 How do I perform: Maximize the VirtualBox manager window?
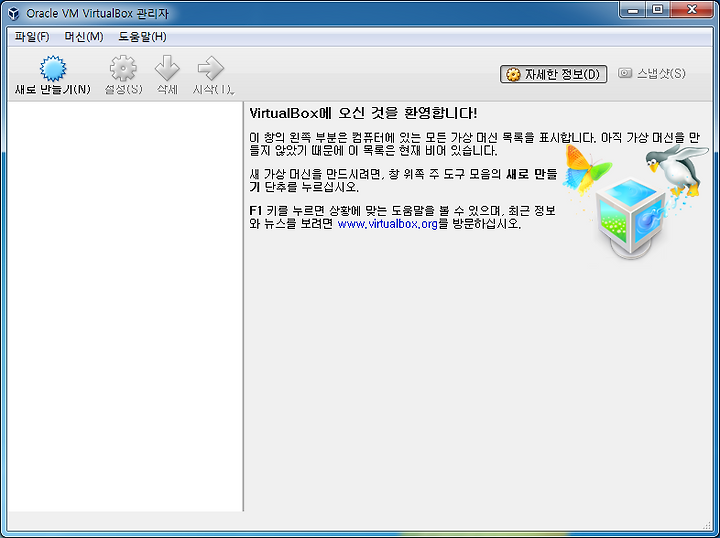point(658,10)
